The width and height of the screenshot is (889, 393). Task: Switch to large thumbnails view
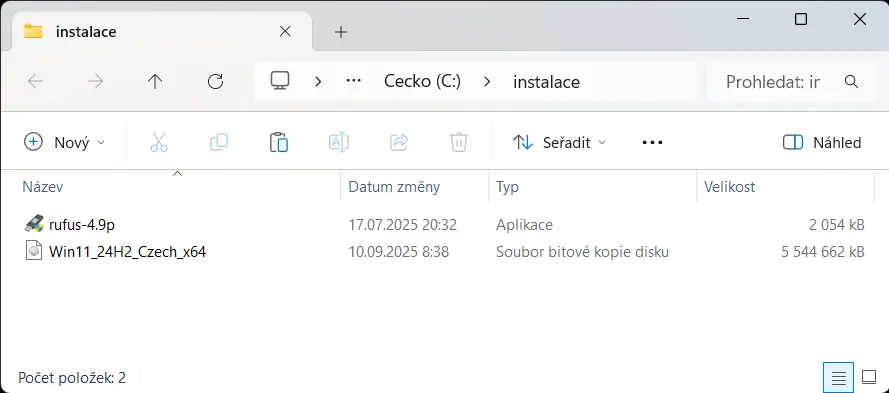(x=869, y=377)
